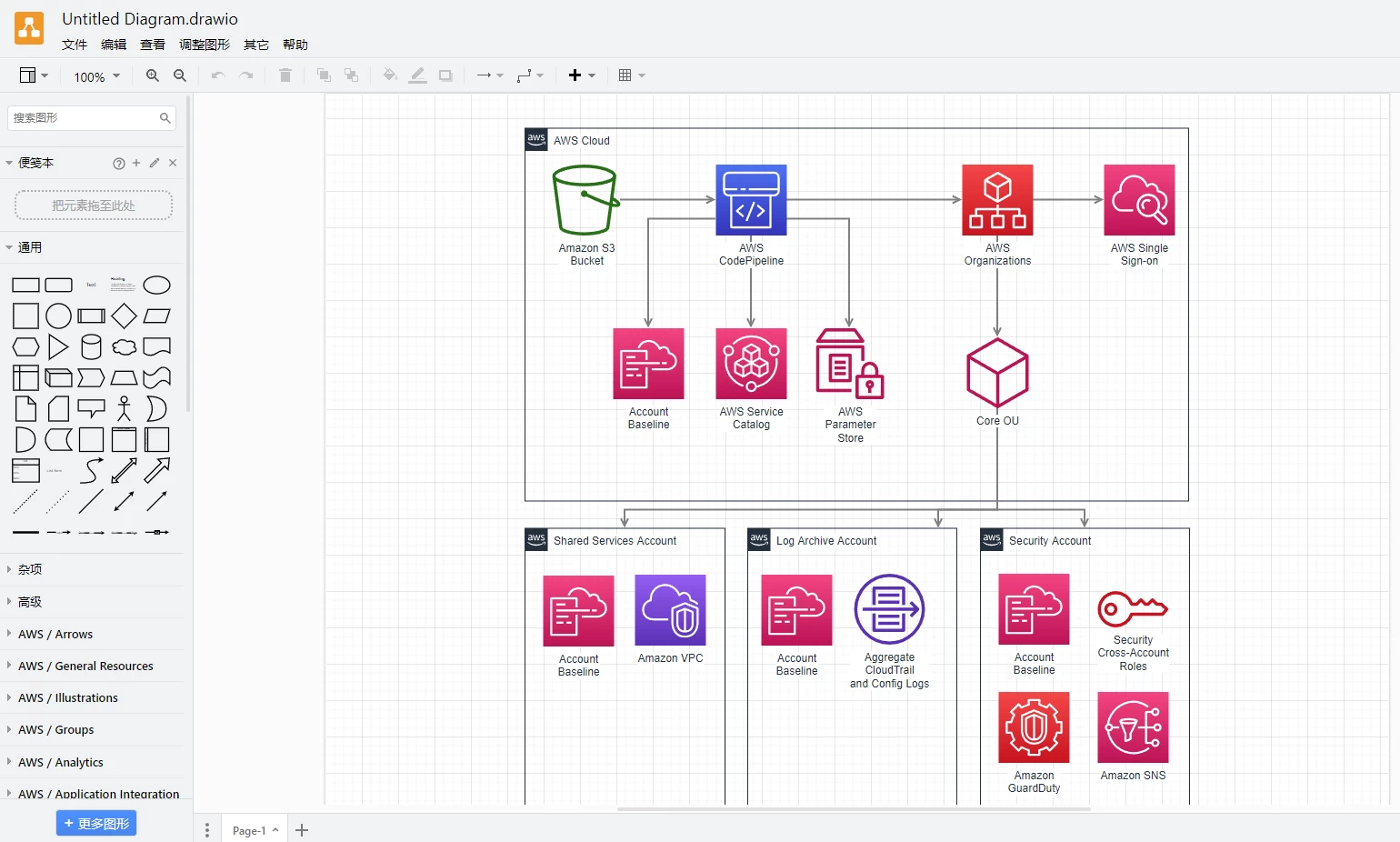This screenshot has width=1400, height=842.
Task: Open the 其它 menu
Action: tap(256, 45)
